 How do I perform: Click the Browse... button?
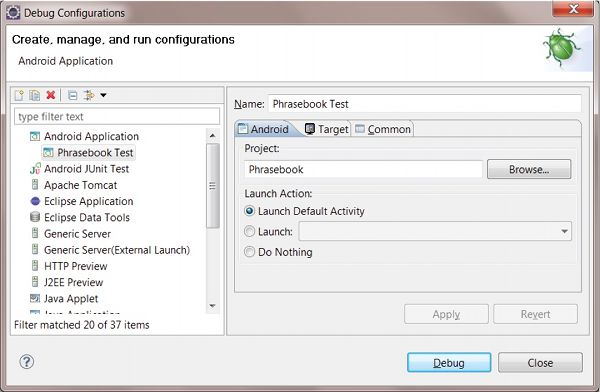click(529, 169)
